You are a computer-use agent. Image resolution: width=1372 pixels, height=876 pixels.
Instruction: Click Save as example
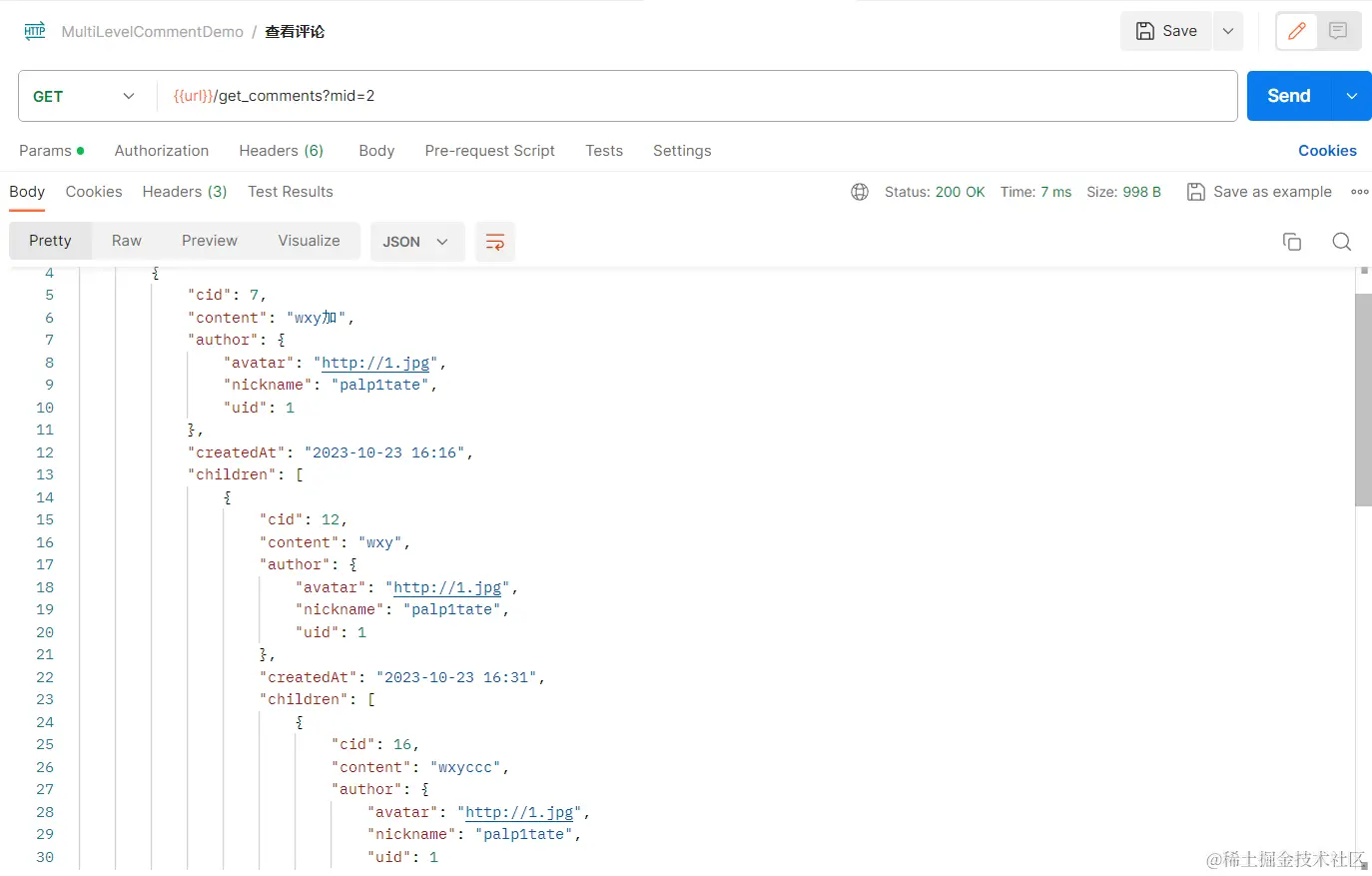(x=1259, y=192)
